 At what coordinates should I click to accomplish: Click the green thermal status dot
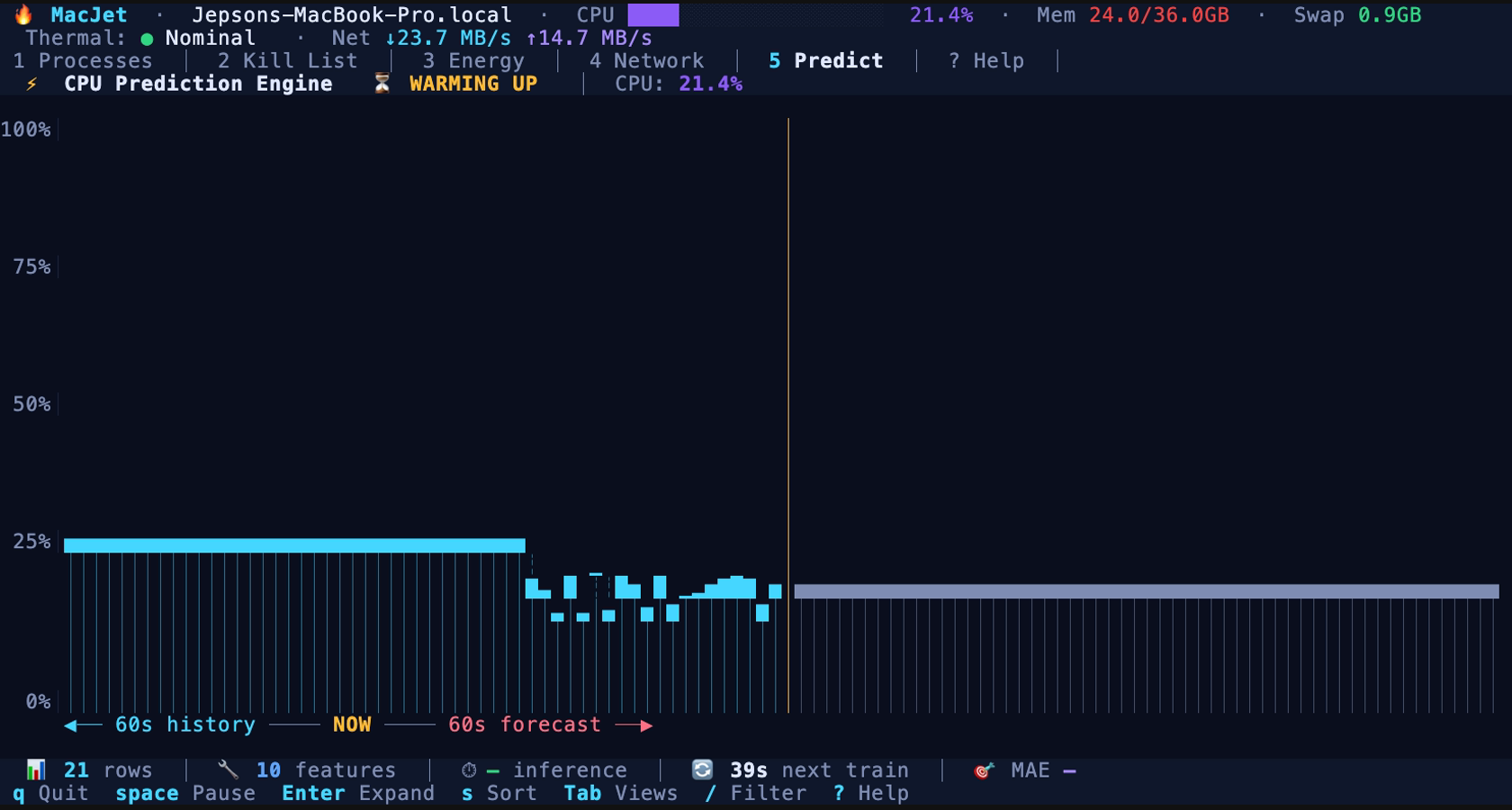[x=147, y=39]
